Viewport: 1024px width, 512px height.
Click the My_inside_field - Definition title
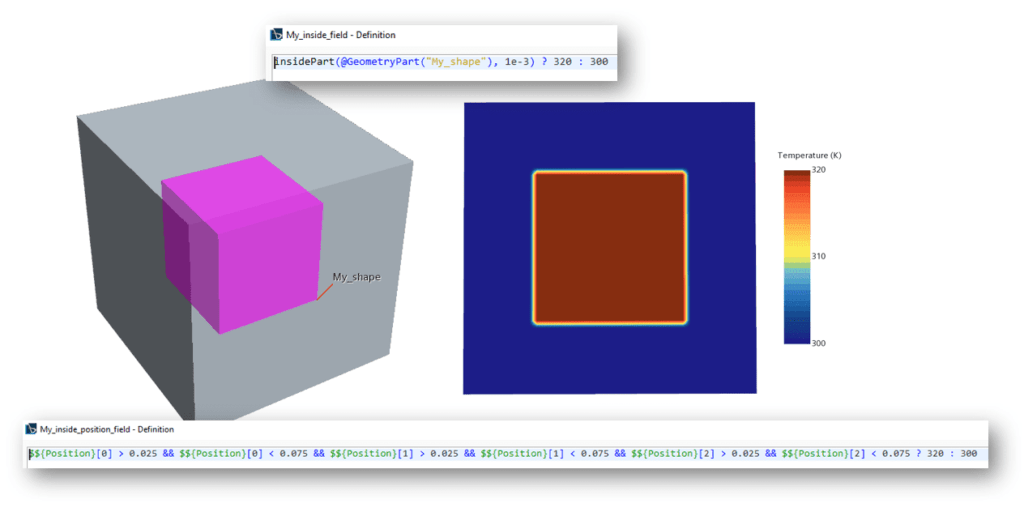(x=340, y=35)
